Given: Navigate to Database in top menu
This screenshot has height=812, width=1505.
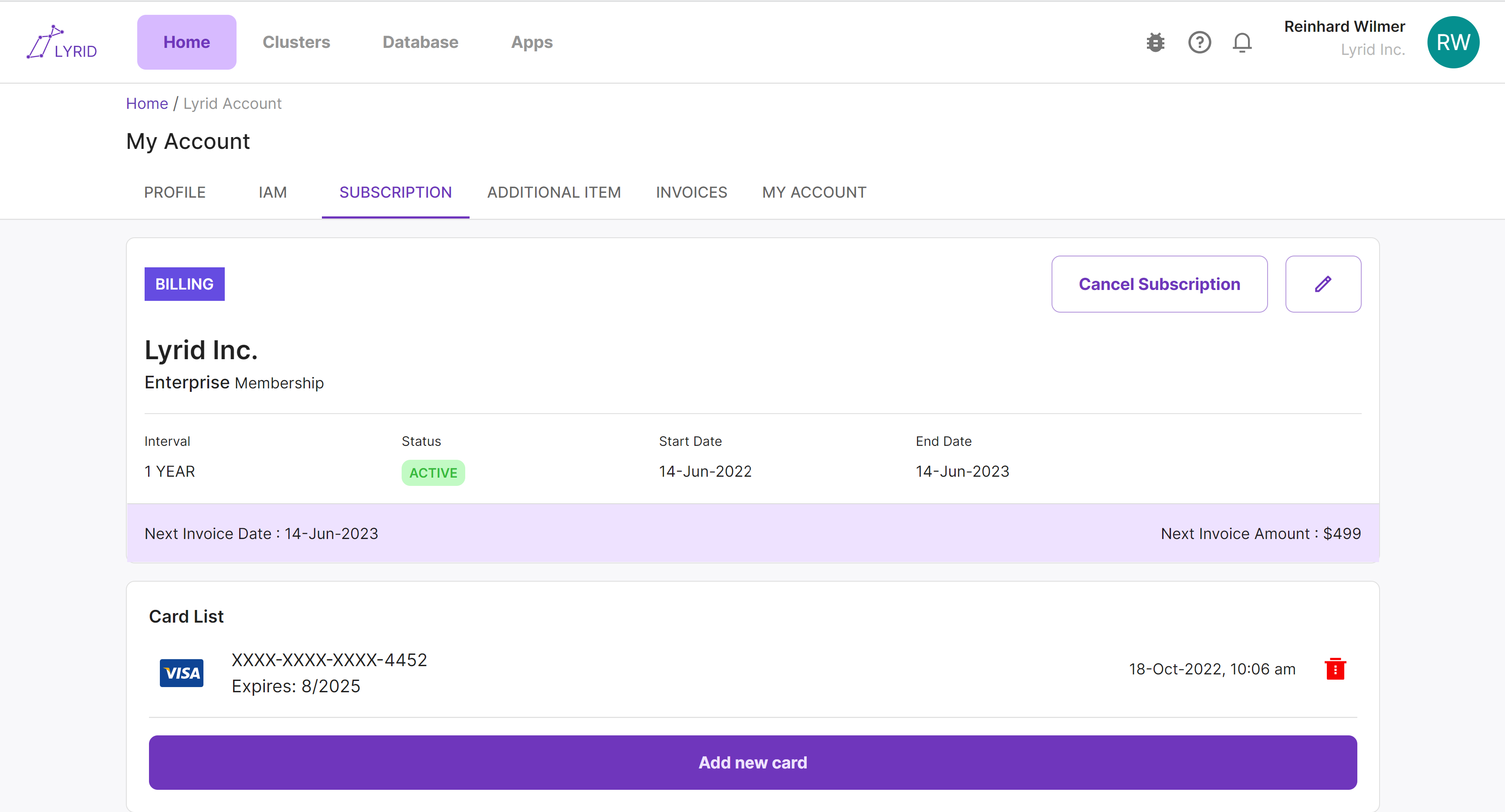Looking at the screenshot, I should point(420,42).
